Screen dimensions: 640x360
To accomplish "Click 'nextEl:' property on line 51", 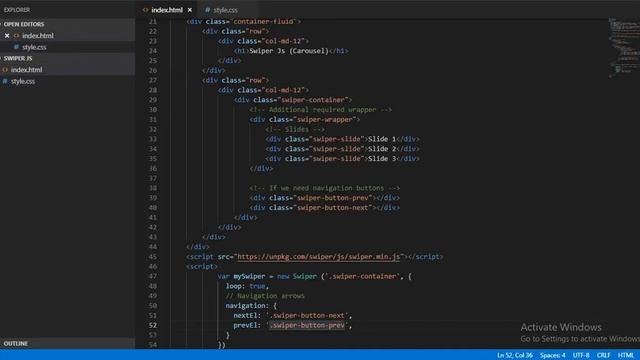I will tap(247, 316).
